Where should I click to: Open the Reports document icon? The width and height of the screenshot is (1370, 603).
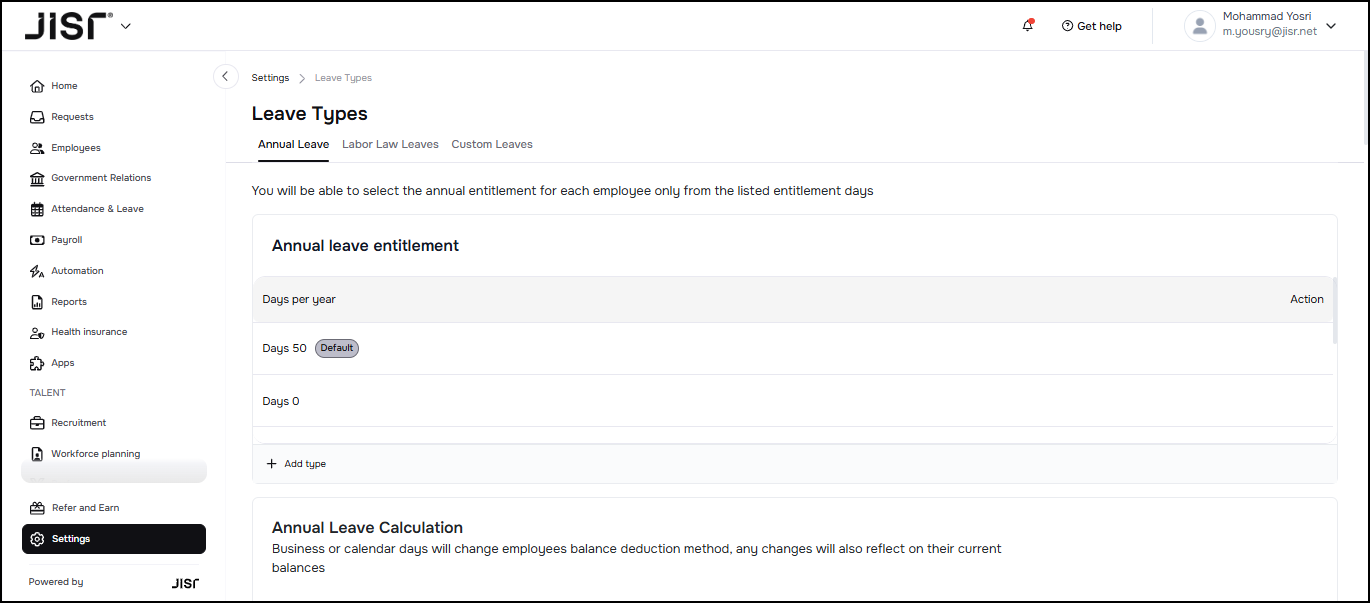click(37, 302)
